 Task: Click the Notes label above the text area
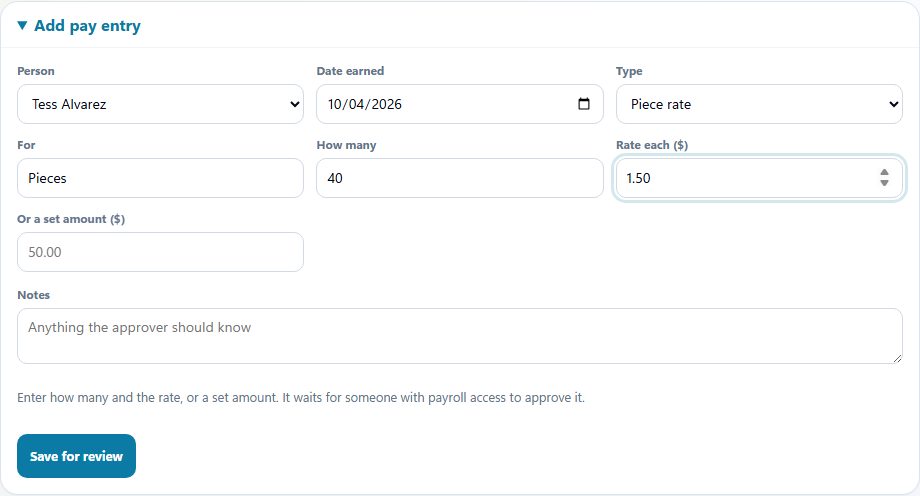[33, 295]
